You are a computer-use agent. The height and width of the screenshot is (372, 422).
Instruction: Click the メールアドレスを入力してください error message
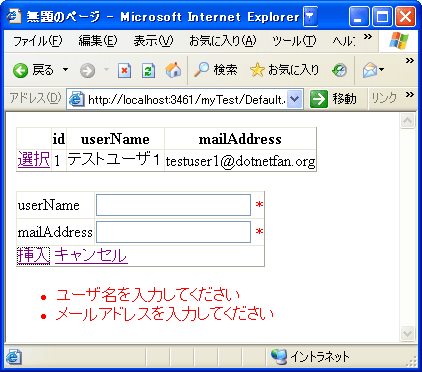pos(165,314)
